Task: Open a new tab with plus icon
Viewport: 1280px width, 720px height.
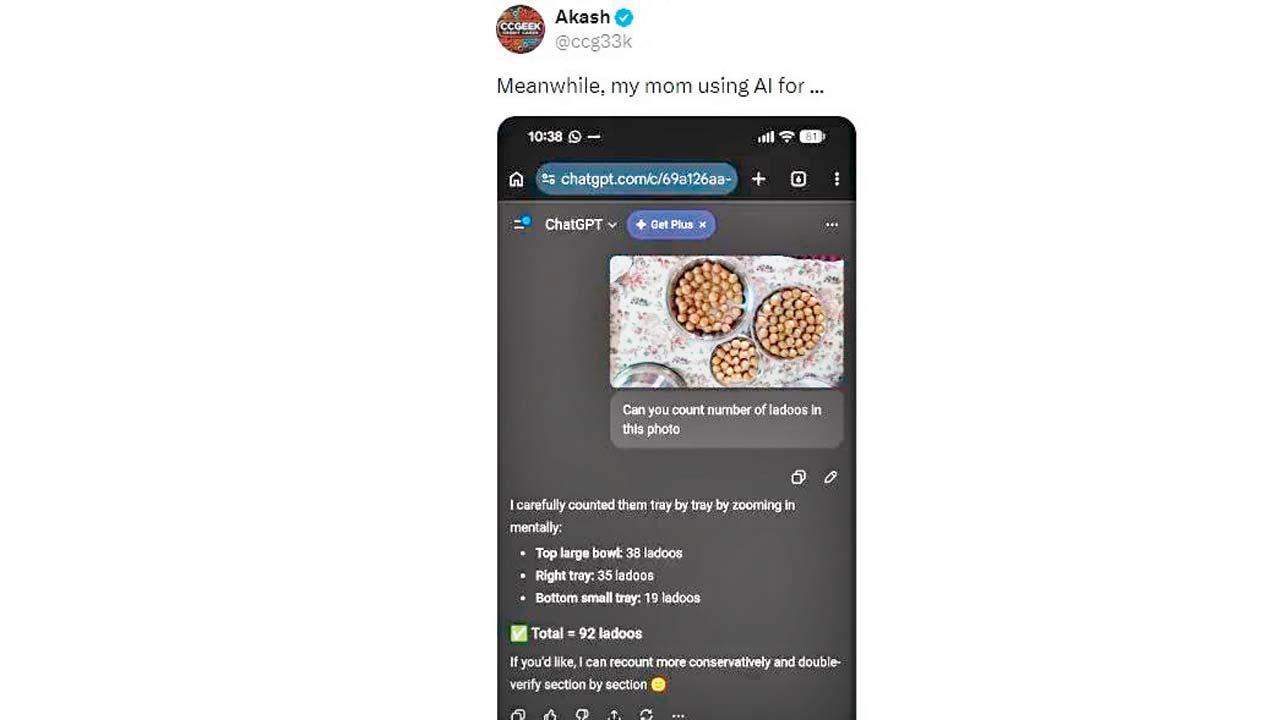Action: click(x=759, y=179)
